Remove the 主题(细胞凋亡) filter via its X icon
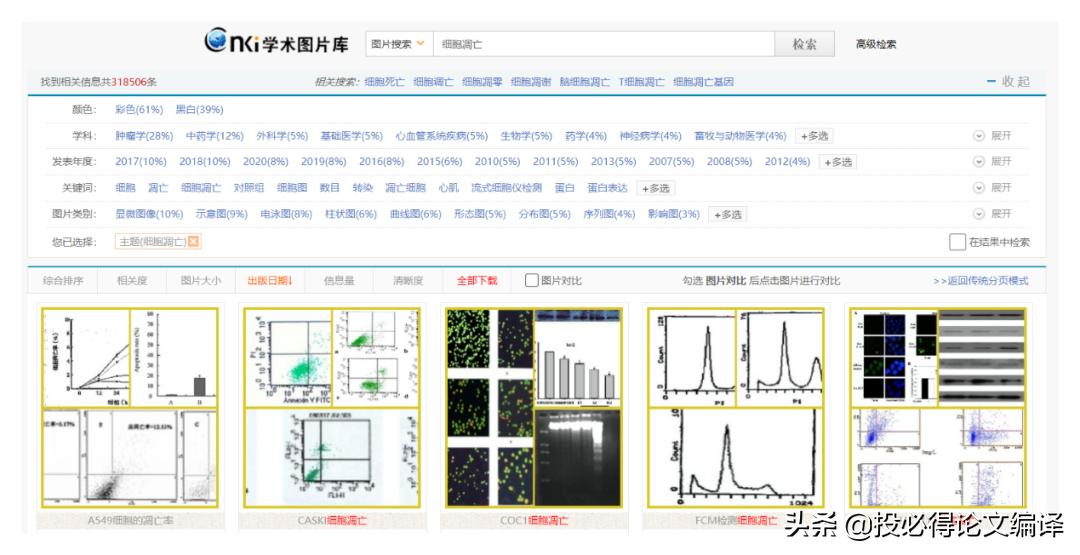 click(x=194, y=242)
